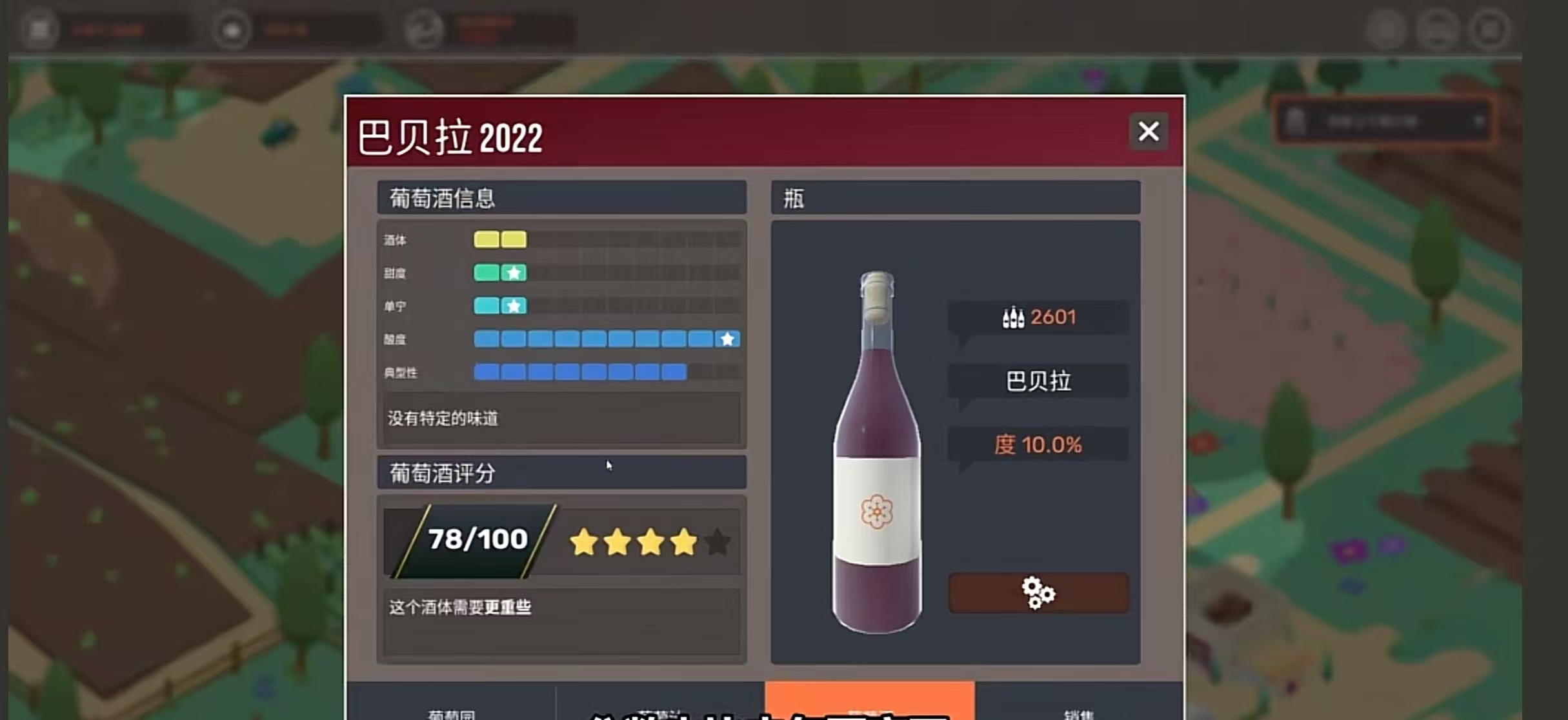Image resolution: width=1568 pixels, height=720 pixels.
Task: Click the bottle count icon beside 2601
Action: [x=1013, y=317]
